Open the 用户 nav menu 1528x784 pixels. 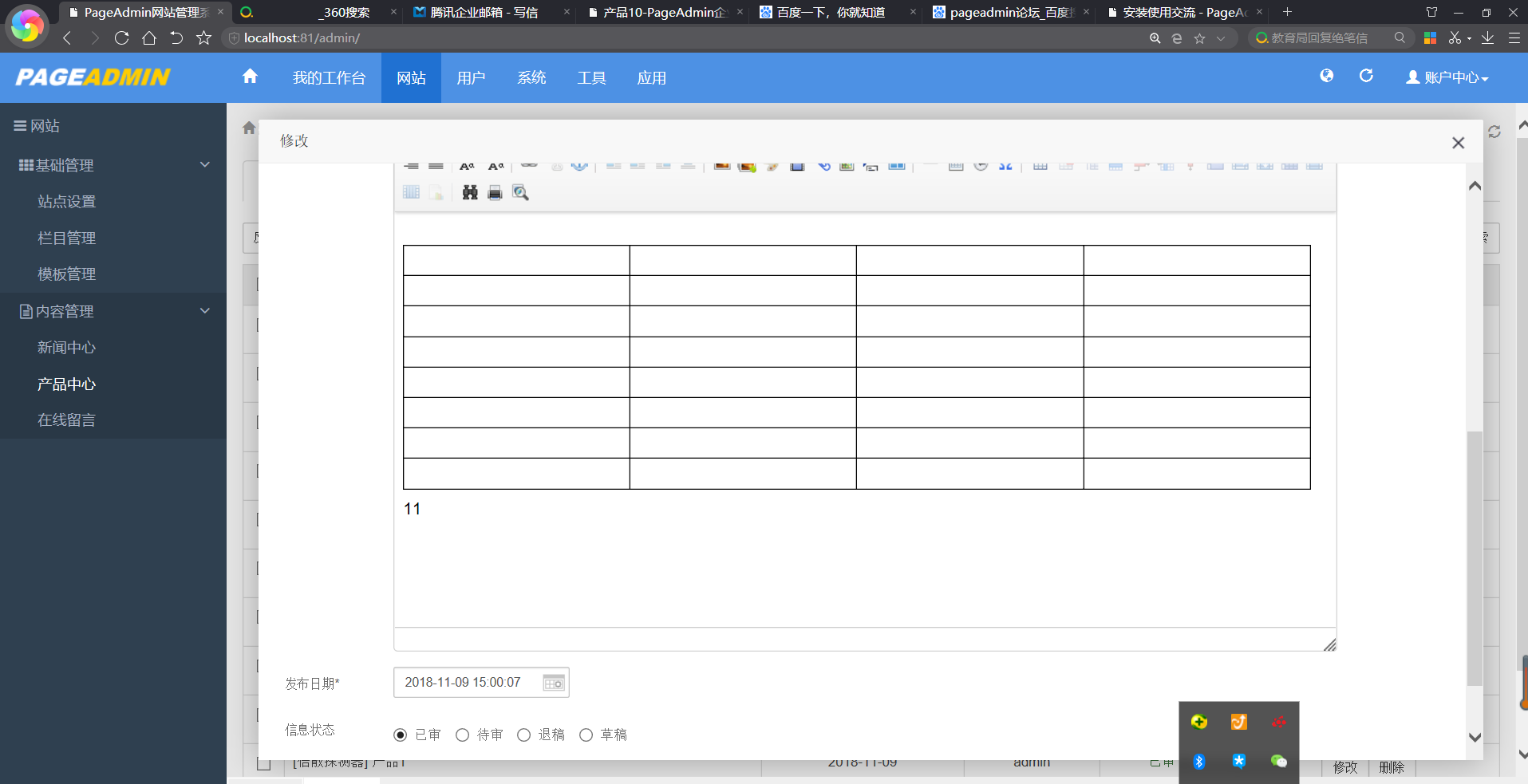[x=471, y=77]
